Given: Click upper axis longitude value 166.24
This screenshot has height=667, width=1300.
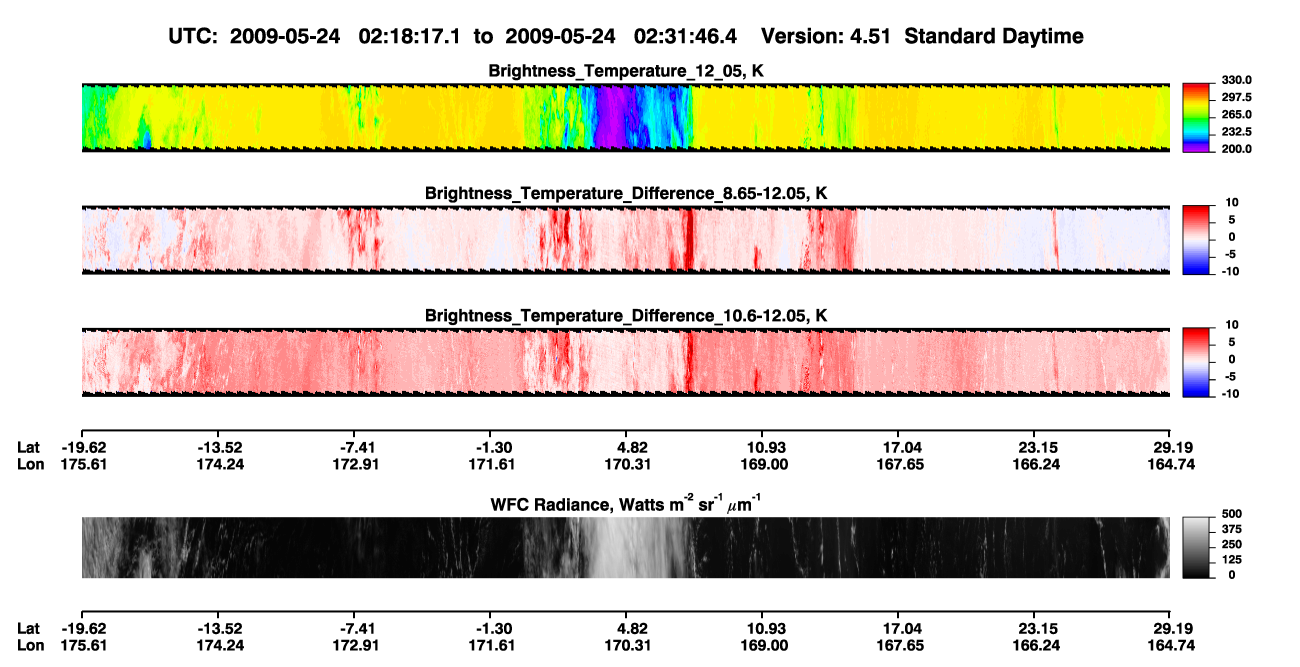Looking at the screenshot, I should (1034, 464).
